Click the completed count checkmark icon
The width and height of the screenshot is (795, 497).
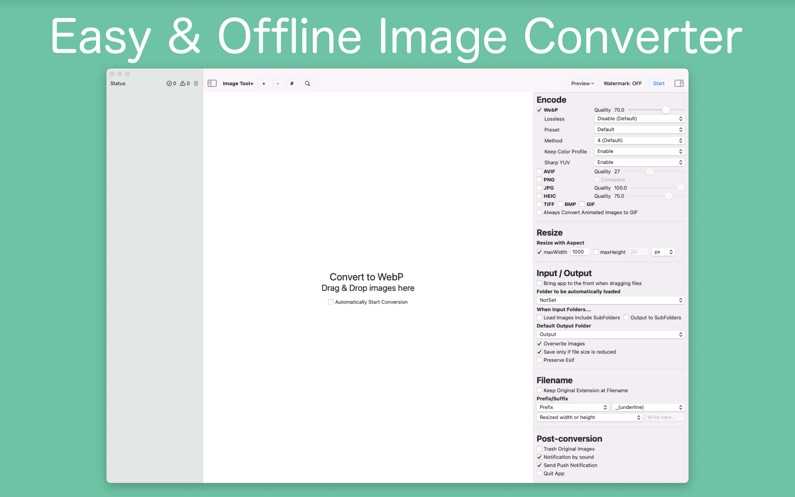pos(170,84)
